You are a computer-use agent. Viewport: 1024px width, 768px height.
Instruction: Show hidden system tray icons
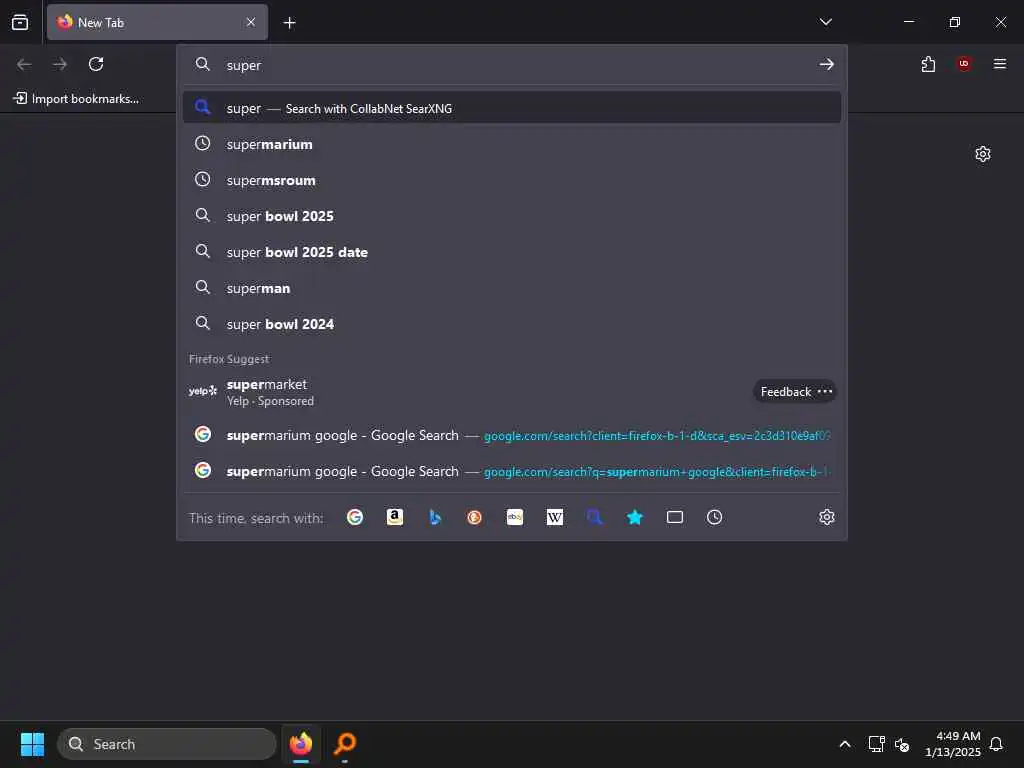[844, 744]
